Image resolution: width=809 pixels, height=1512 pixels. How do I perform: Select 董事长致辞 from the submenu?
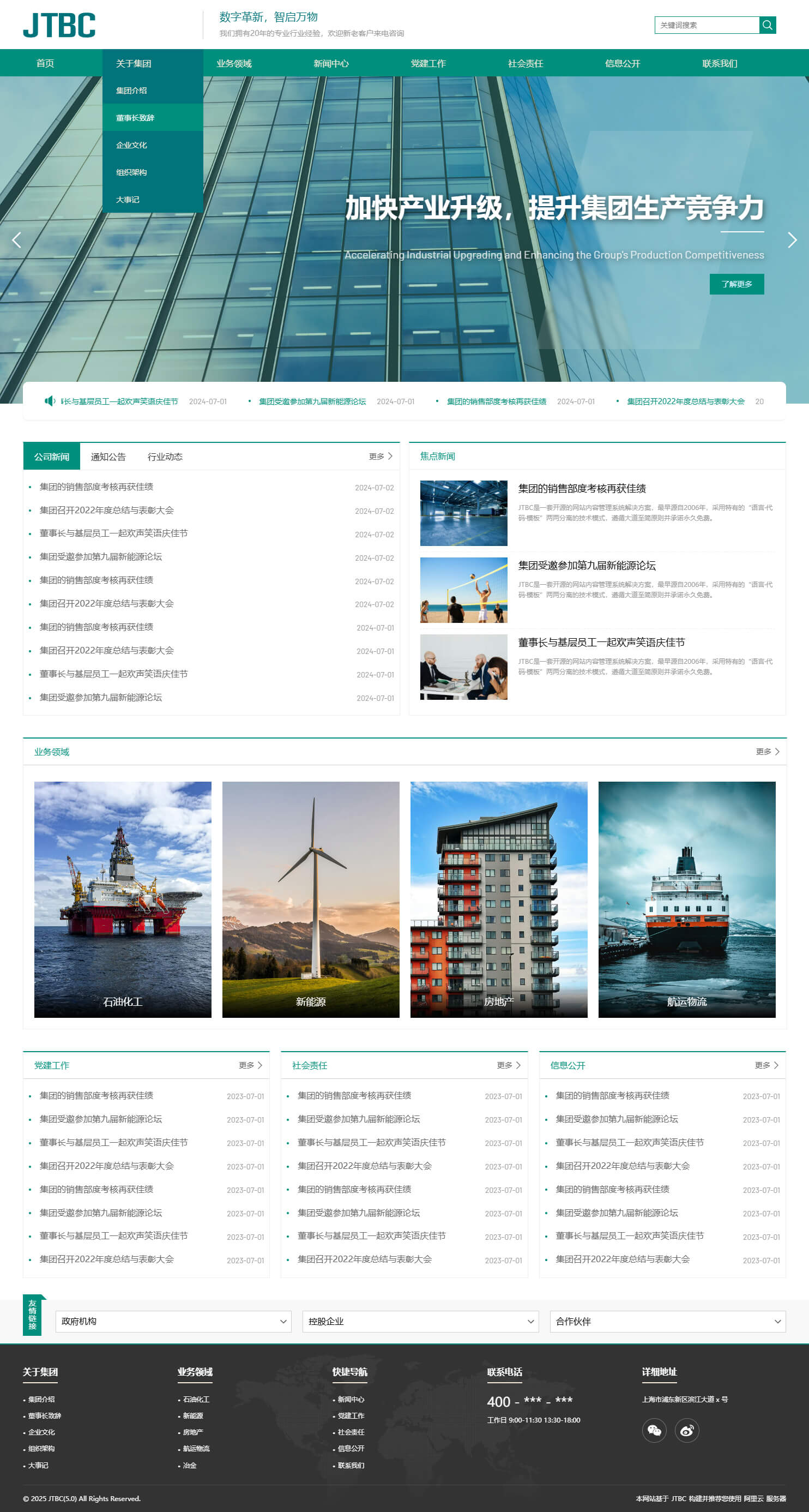[x=136, y=117]
